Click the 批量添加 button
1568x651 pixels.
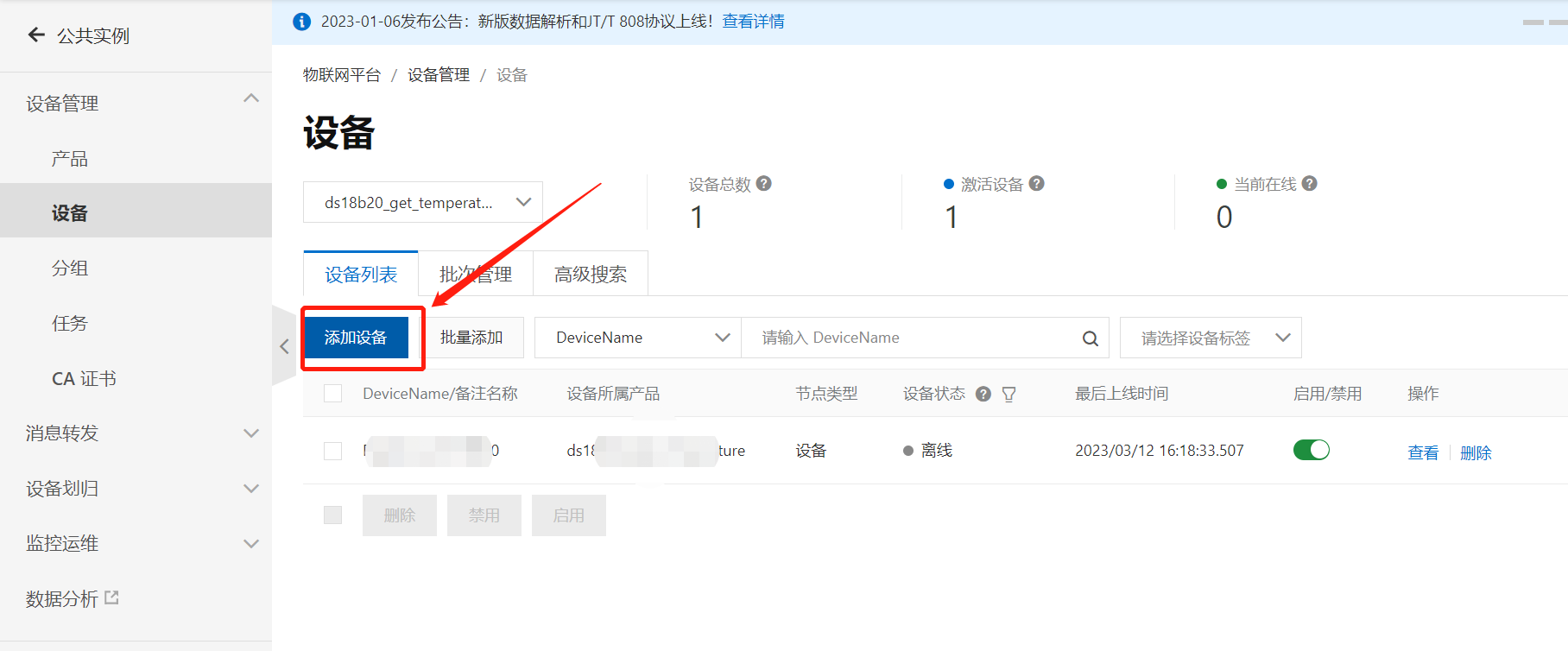tap(471, 338)
